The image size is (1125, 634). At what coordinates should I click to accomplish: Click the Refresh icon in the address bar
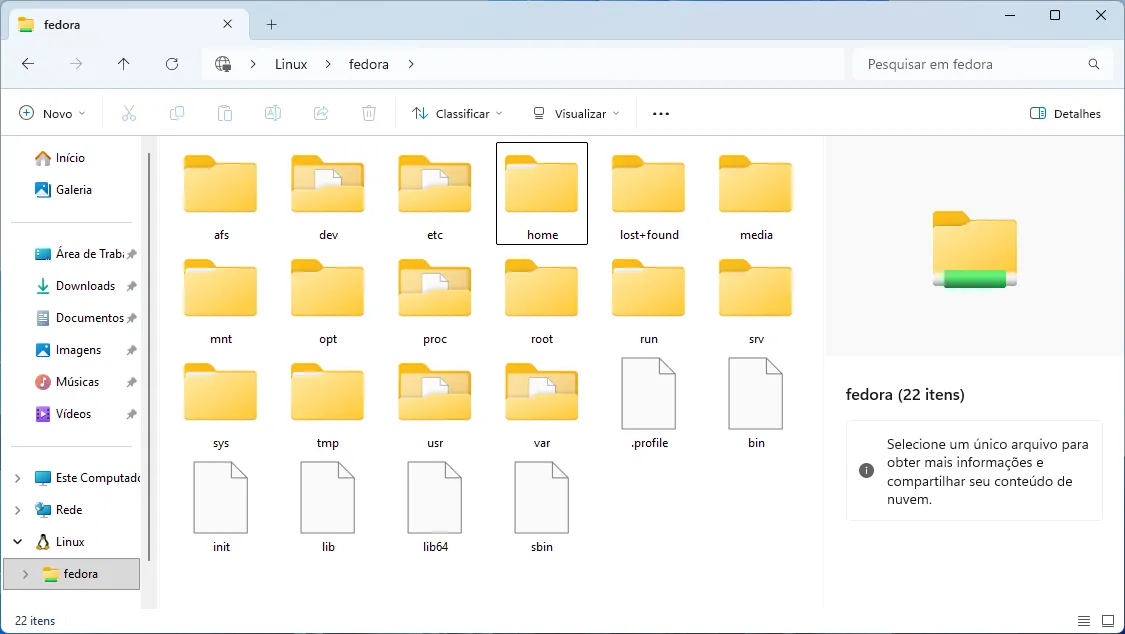171,63
